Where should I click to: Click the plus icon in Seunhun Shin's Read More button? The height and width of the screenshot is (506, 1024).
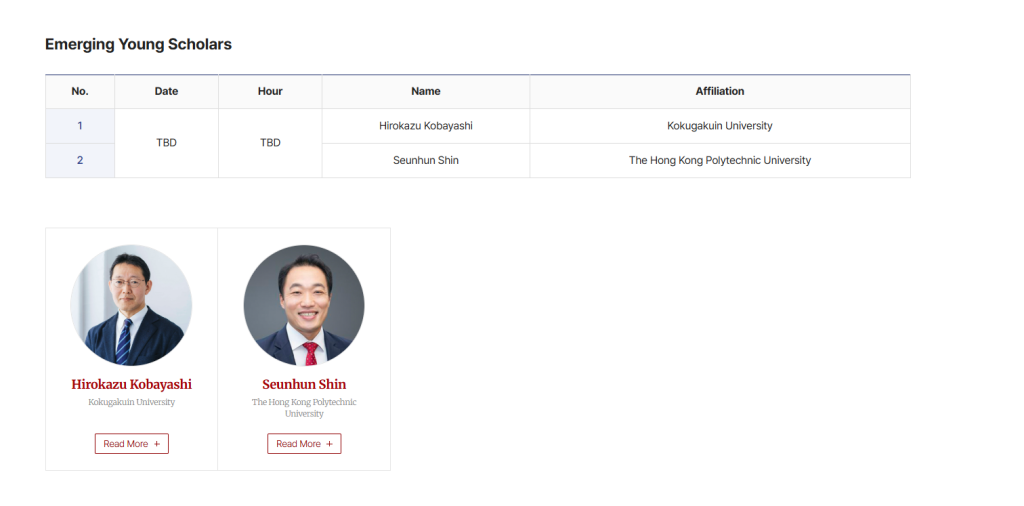330,444
